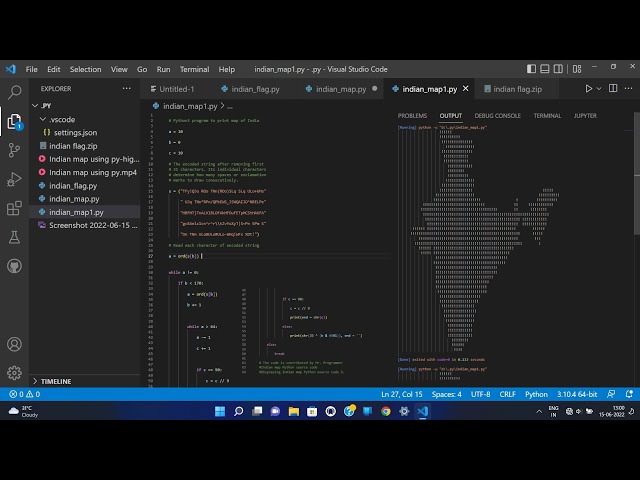Toggle secondary side bar layout icon
This screenshot has width=640, height=480.
point(558,69)
